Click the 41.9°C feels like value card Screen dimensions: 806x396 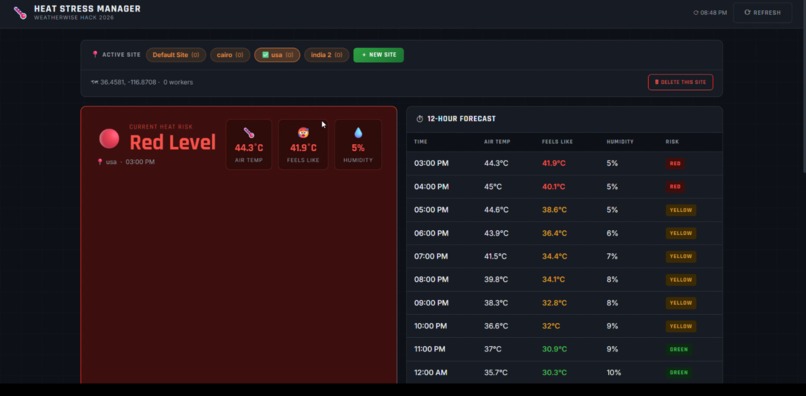[x=303, y=145]
